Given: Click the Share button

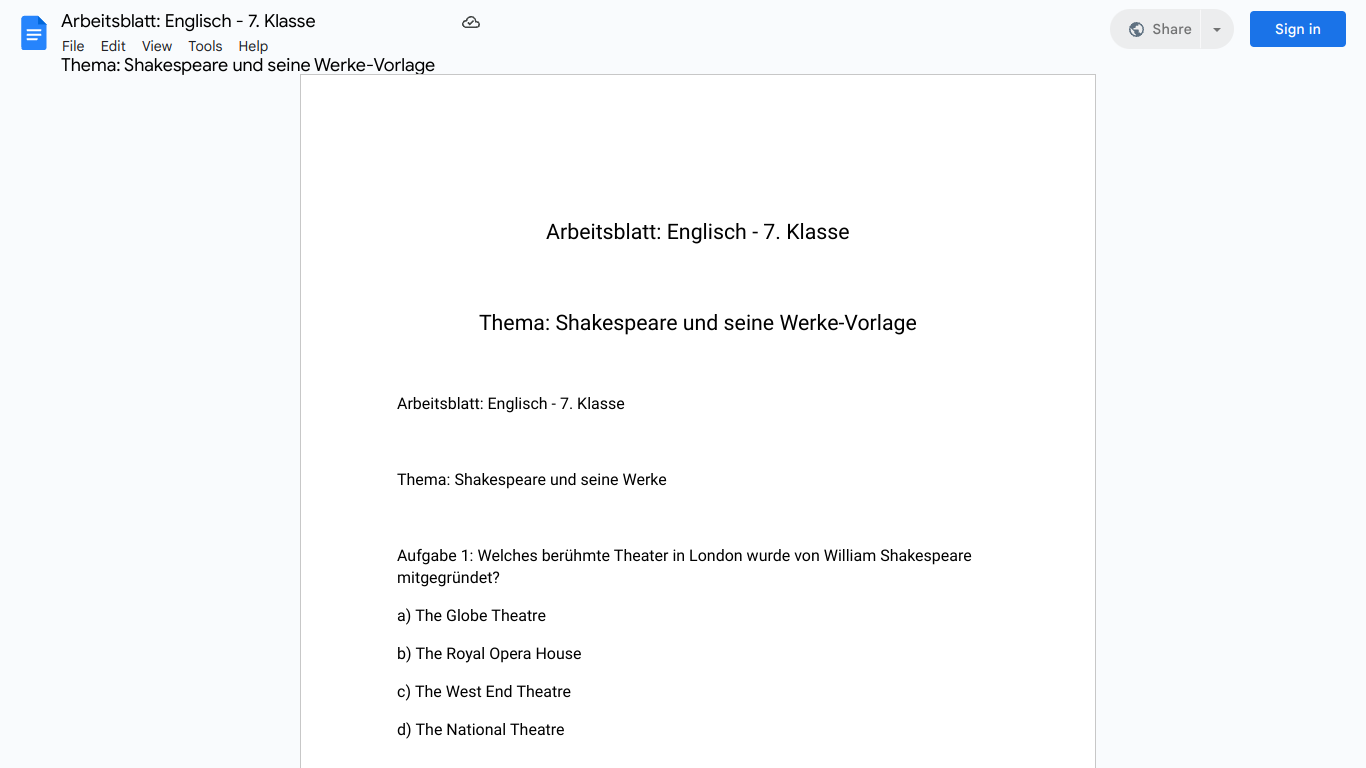Looking at the screenshot, I should pyautogui.click(x=1156, y=29).
